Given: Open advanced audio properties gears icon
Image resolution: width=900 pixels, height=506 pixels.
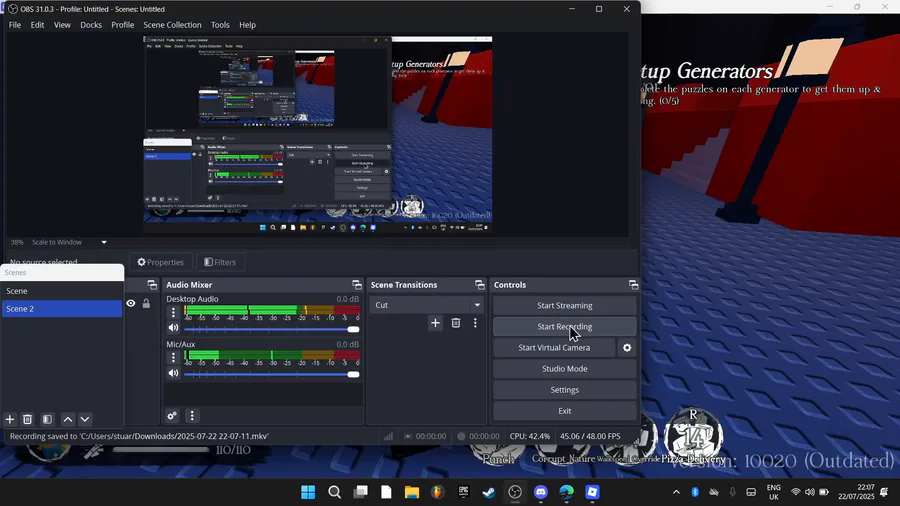Looking at the screenshot, I should (x=172, y=416).
